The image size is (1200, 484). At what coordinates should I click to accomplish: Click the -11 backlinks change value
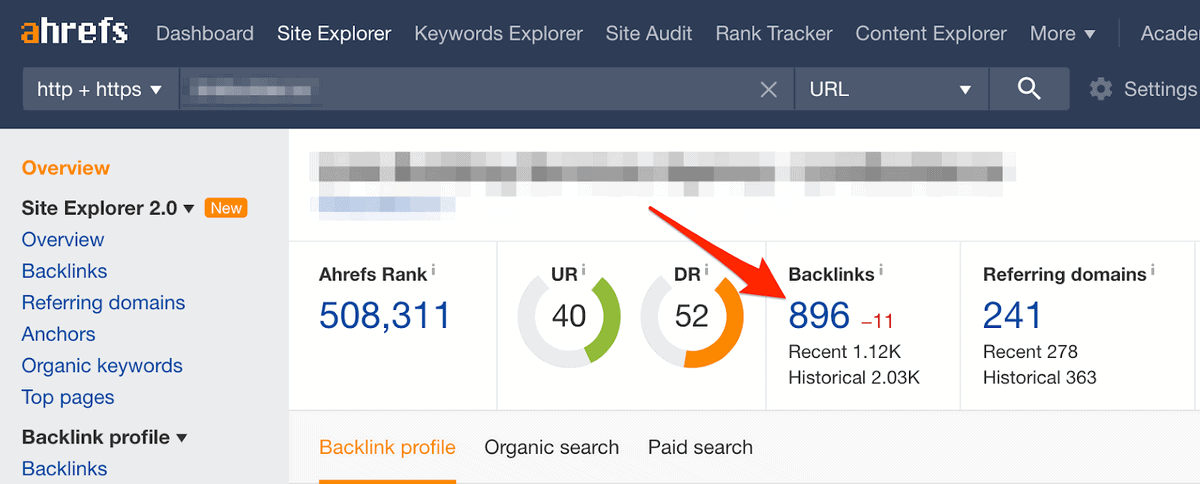877,321
